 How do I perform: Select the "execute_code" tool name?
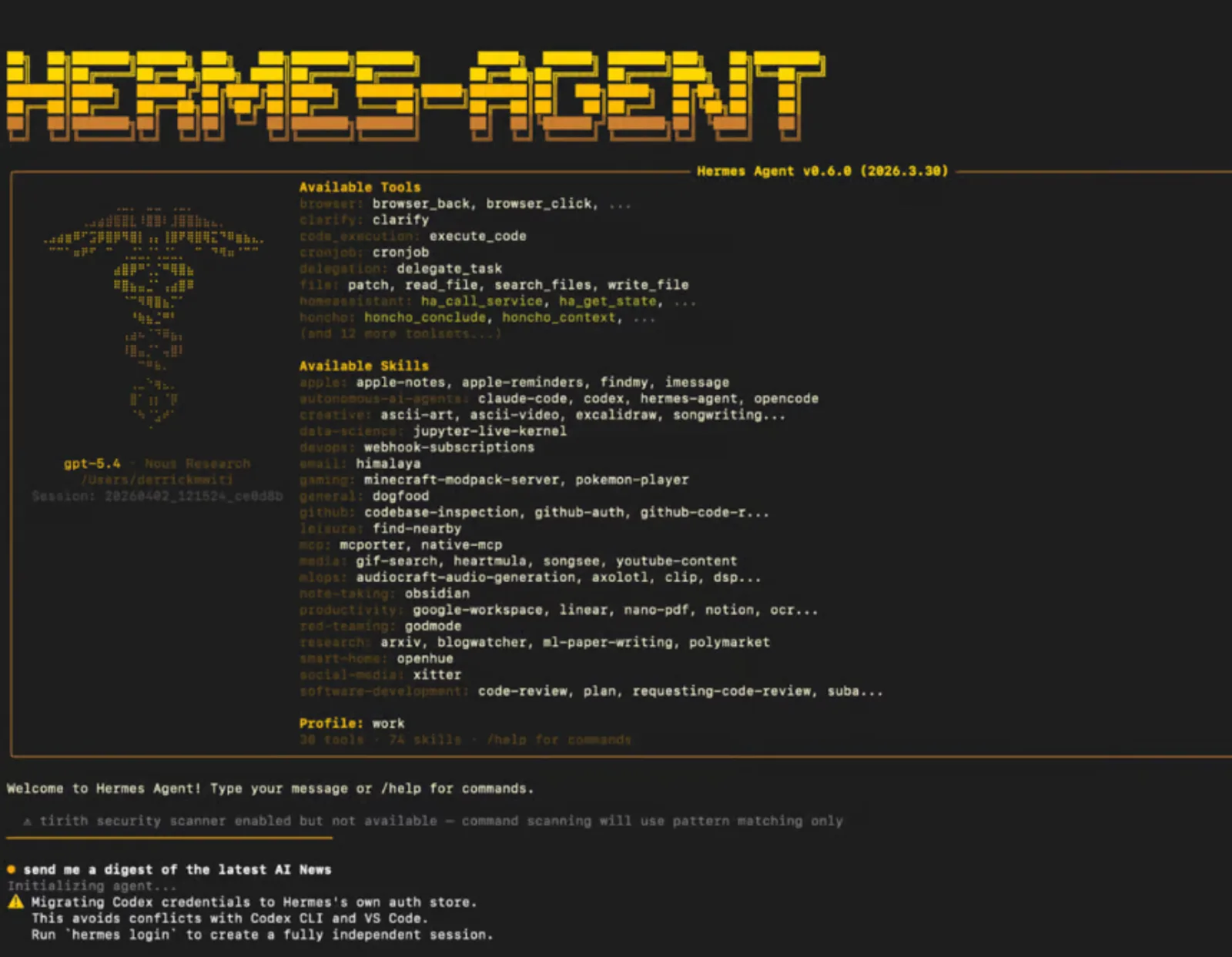(x=477, y=236)
